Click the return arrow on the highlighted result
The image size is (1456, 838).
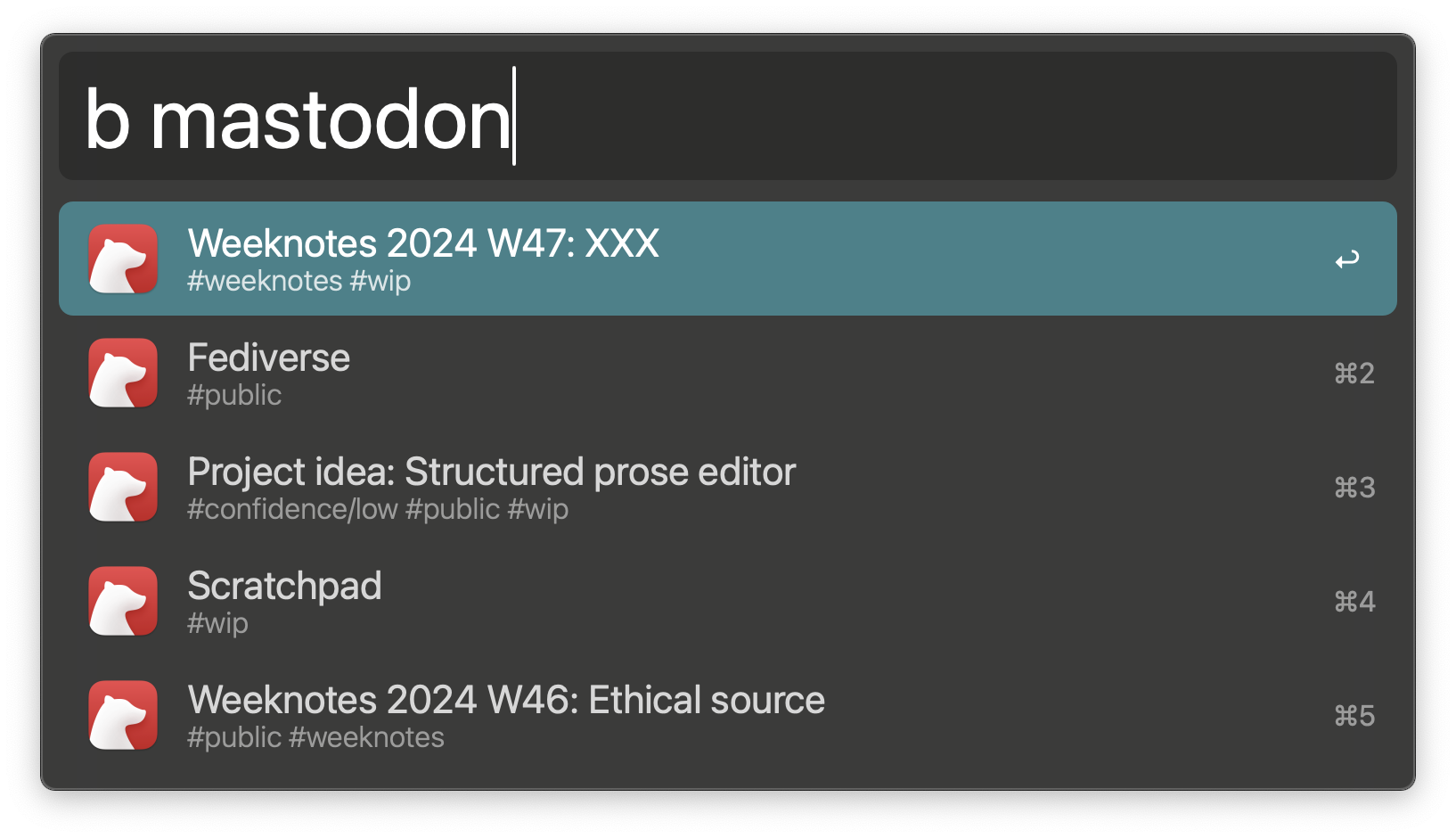coord(1349,259)
